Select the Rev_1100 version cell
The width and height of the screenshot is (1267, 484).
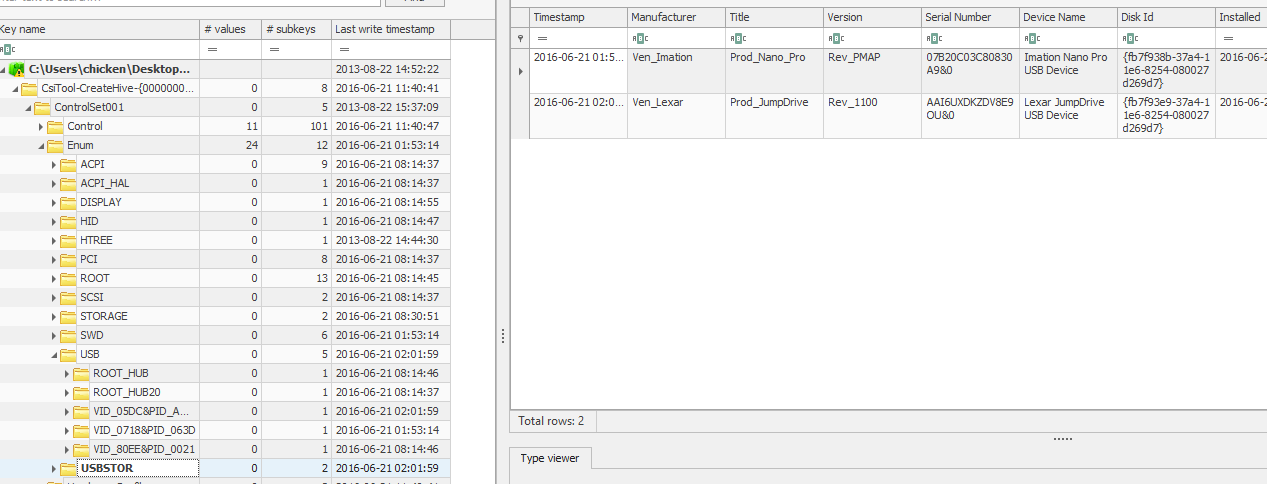click(x=871, y=116)
